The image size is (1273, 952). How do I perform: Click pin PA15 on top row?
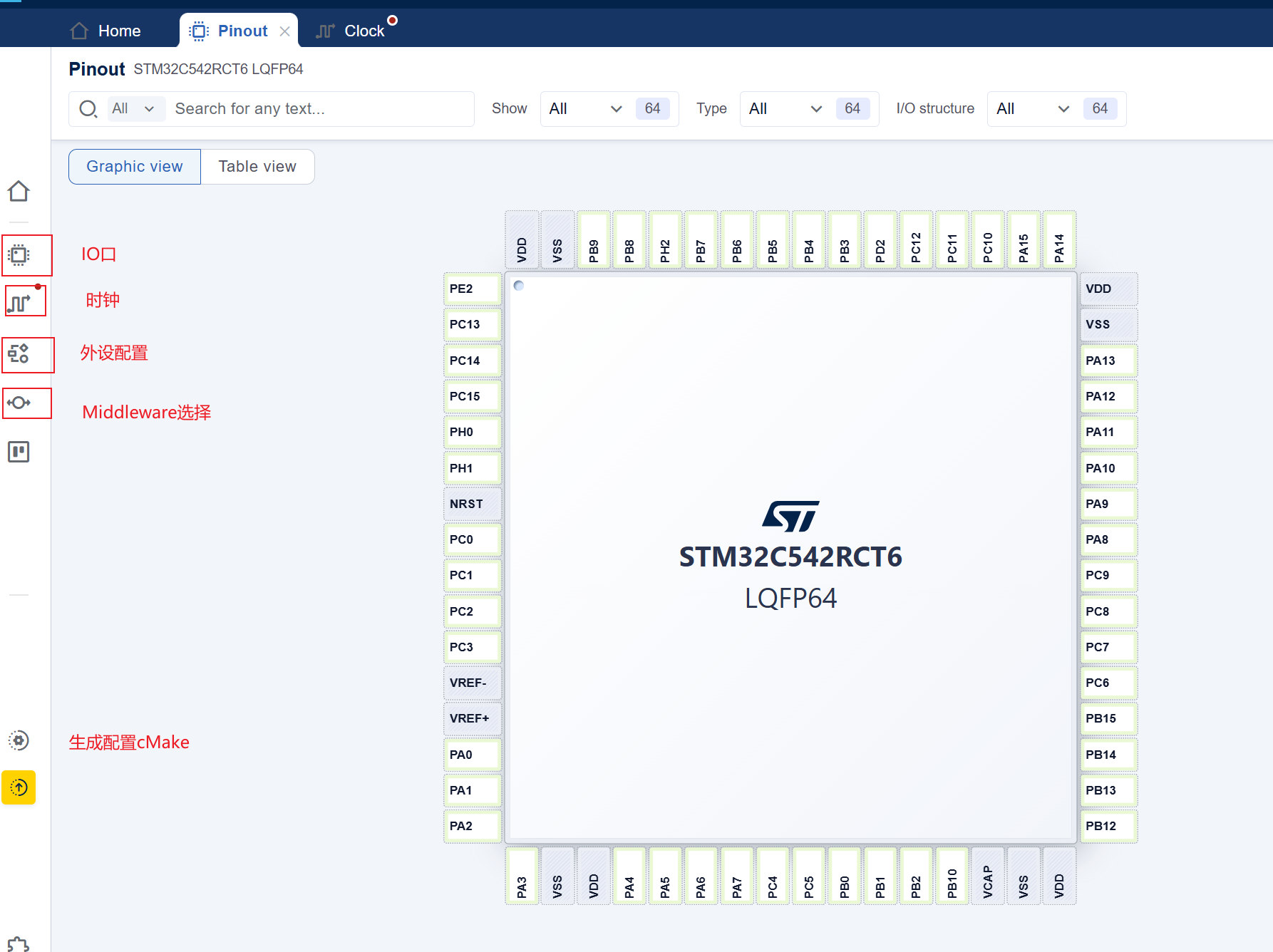point(1024,240)
